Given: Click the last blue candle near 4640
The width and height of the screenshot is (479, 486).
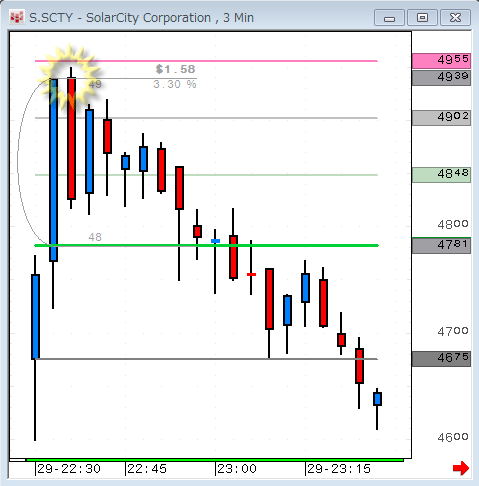Looking at the screenshot, I should point(377,399).
